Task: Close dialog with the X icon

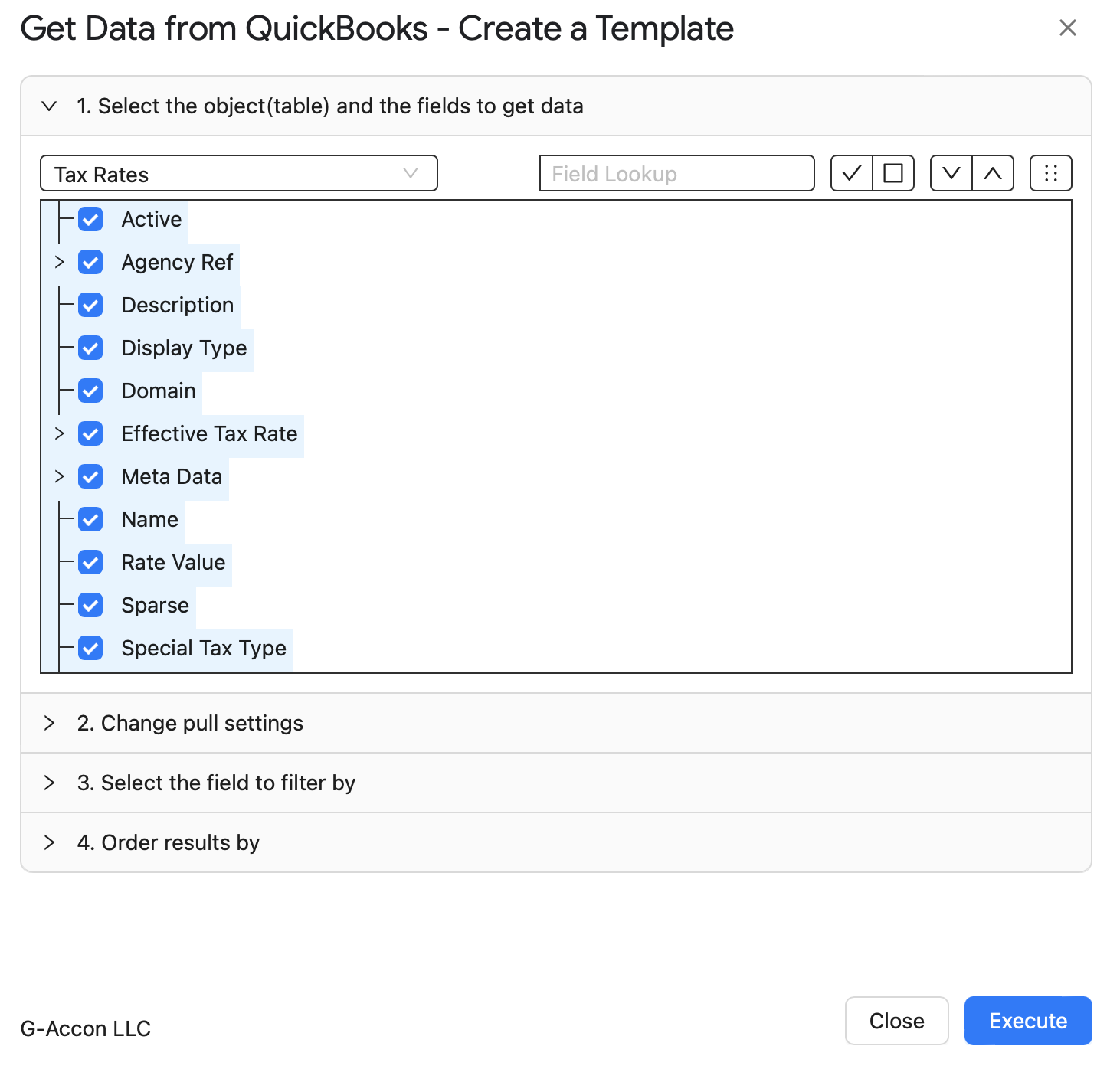Action: click(1067, 28)
